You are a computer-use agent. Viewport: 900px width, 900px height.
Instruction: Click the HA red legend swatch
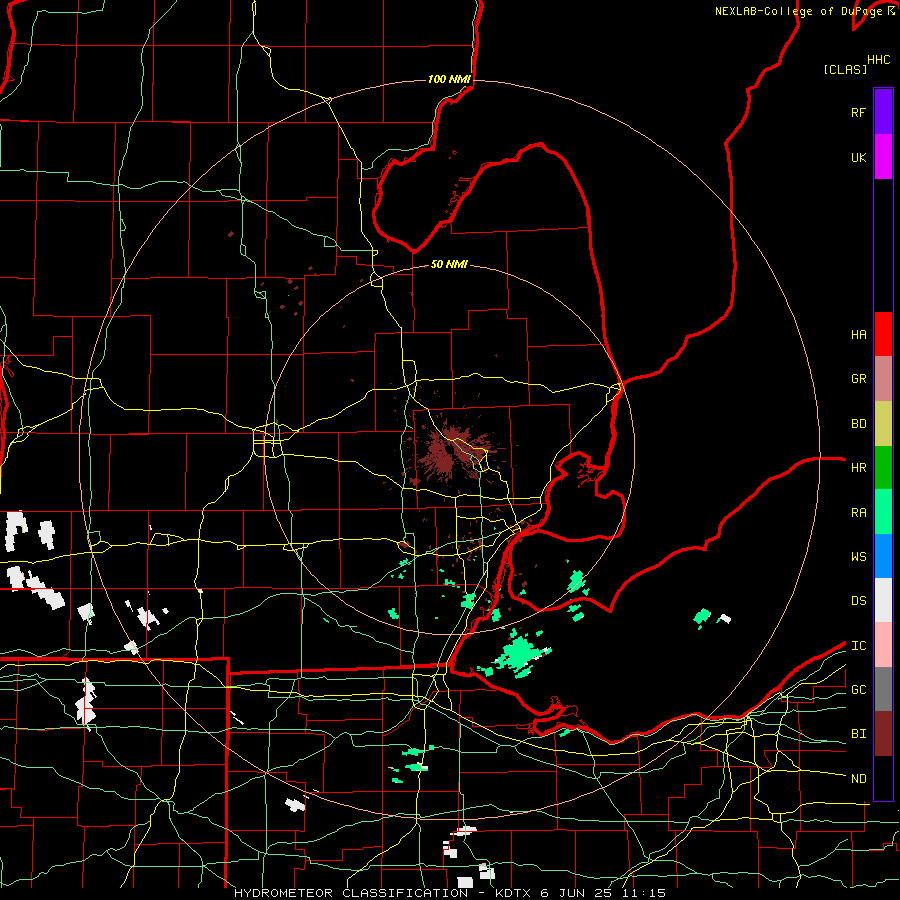click(883, 334)
